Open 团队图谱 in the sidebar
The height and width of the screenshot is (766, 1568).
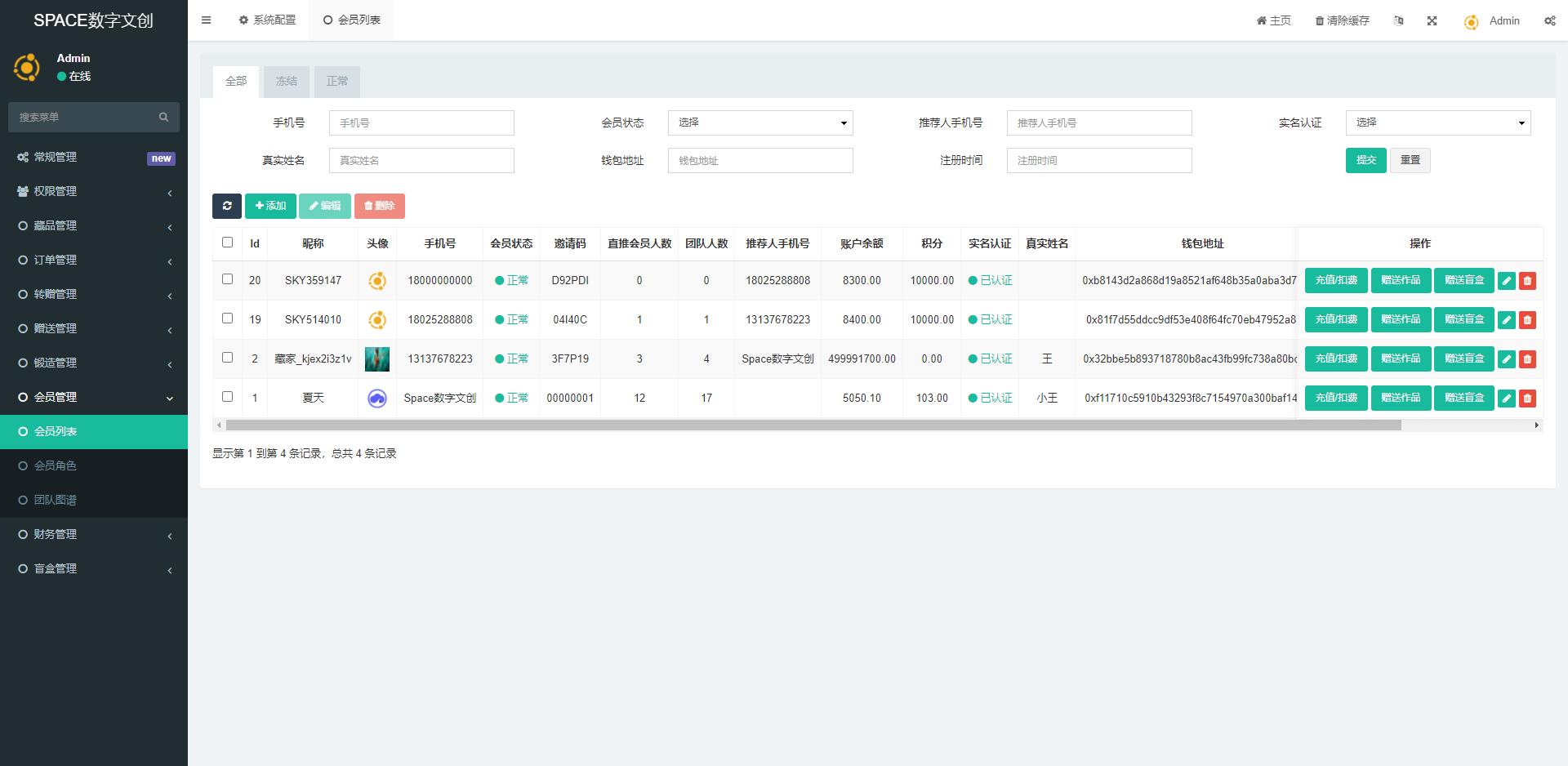[56, 500]
